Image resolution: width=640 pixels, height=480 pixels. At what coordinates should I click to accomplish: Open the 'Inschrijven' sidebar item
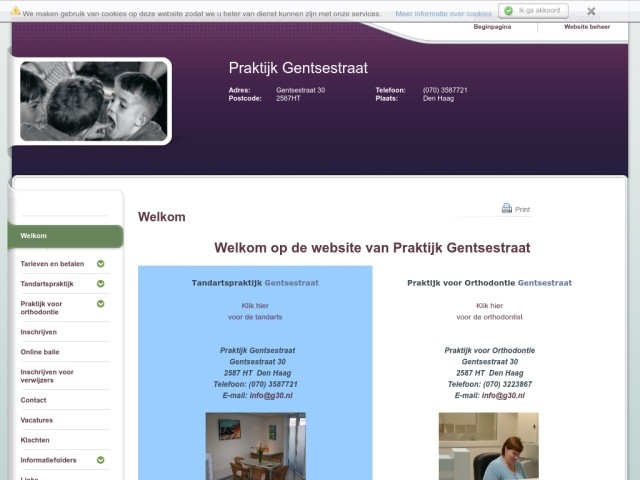click(39, 332)
